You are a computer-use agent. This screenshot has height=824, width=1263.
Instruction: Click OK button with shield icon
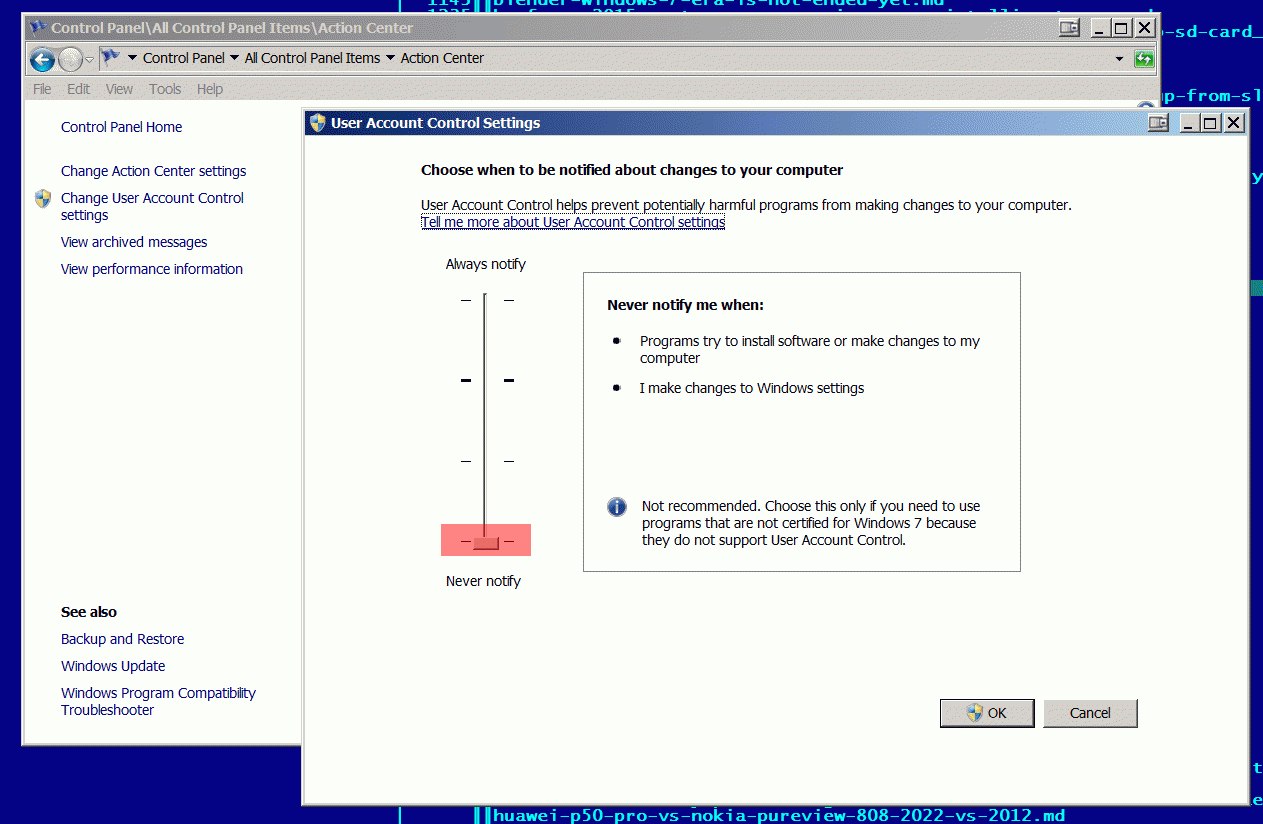point(987,713)
